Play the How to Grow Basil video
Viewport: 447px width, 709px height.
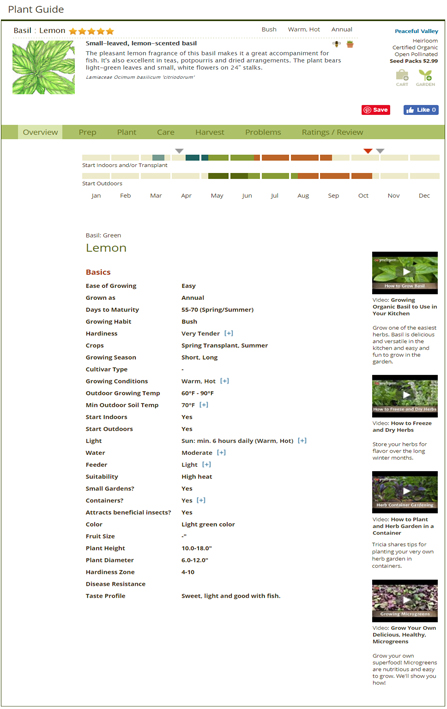click(x=405, y=273)
